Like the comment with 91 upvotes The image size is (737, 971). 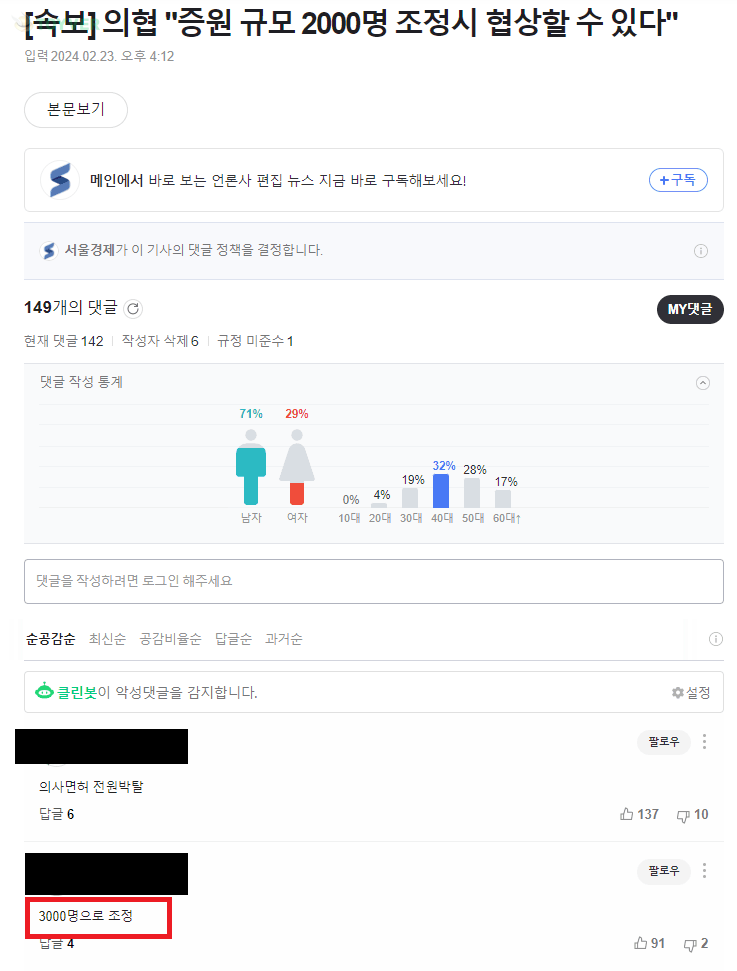point(641,943)
